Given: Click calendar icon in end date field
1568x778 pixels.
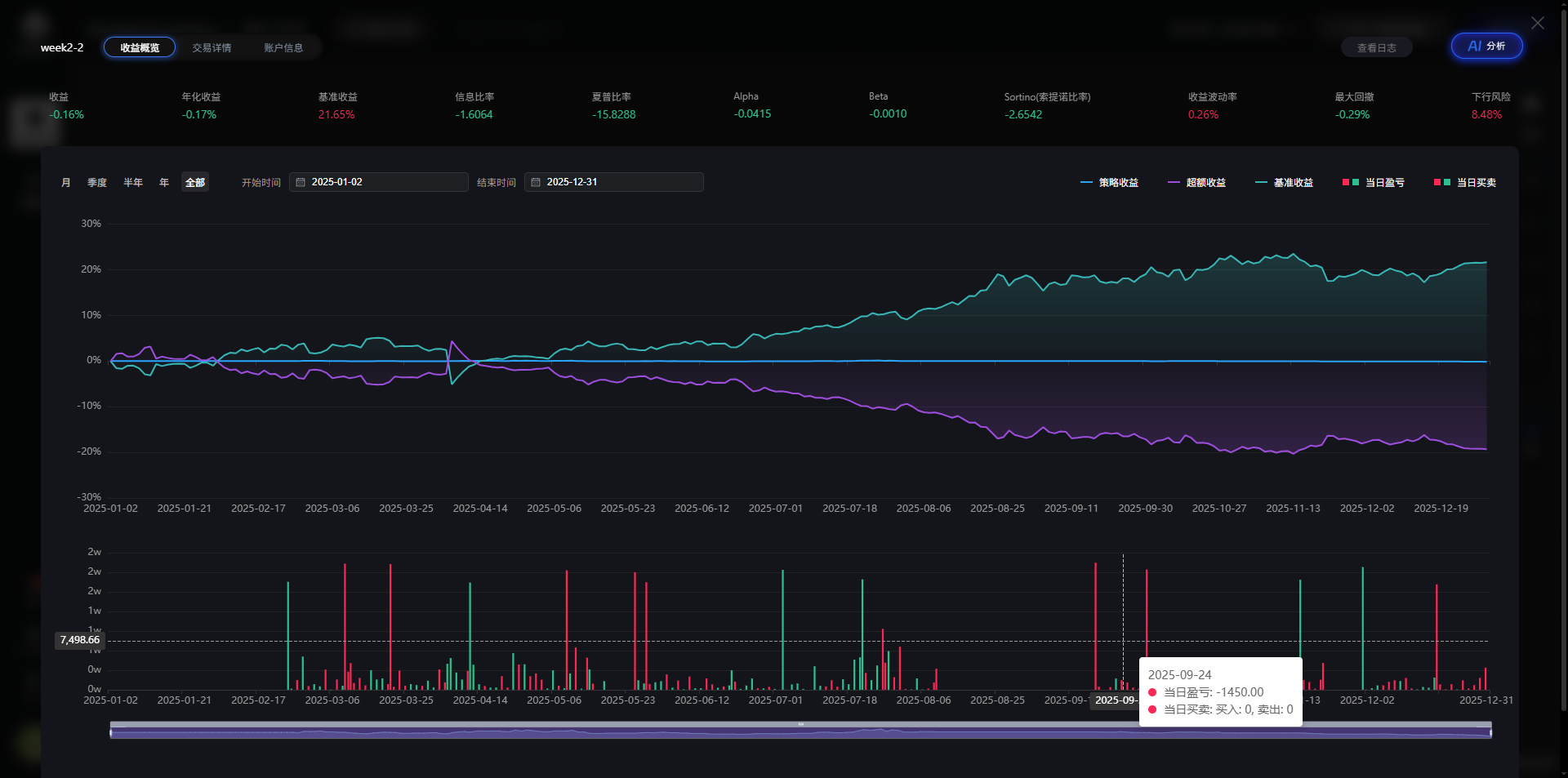Looking at the screenshot, I should (x=536, y=182).
